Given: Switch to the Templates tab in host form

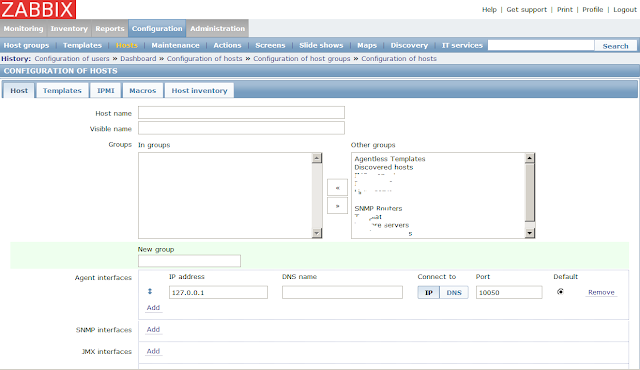Looking at the screenshot, I should coord(62,91).
